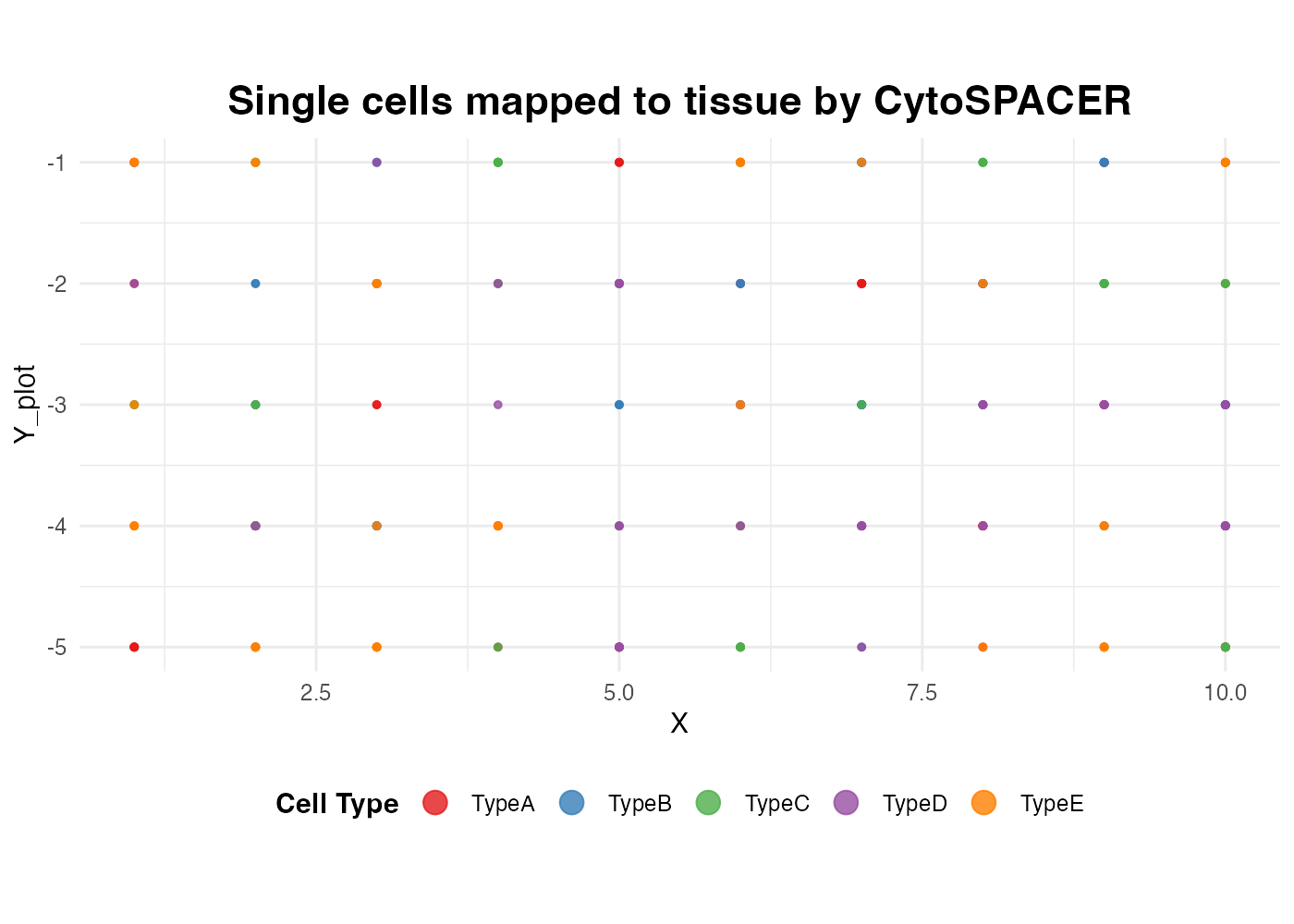Click the -5 tick label on Y axis
1294x924 pixels.
click(55, 647)
